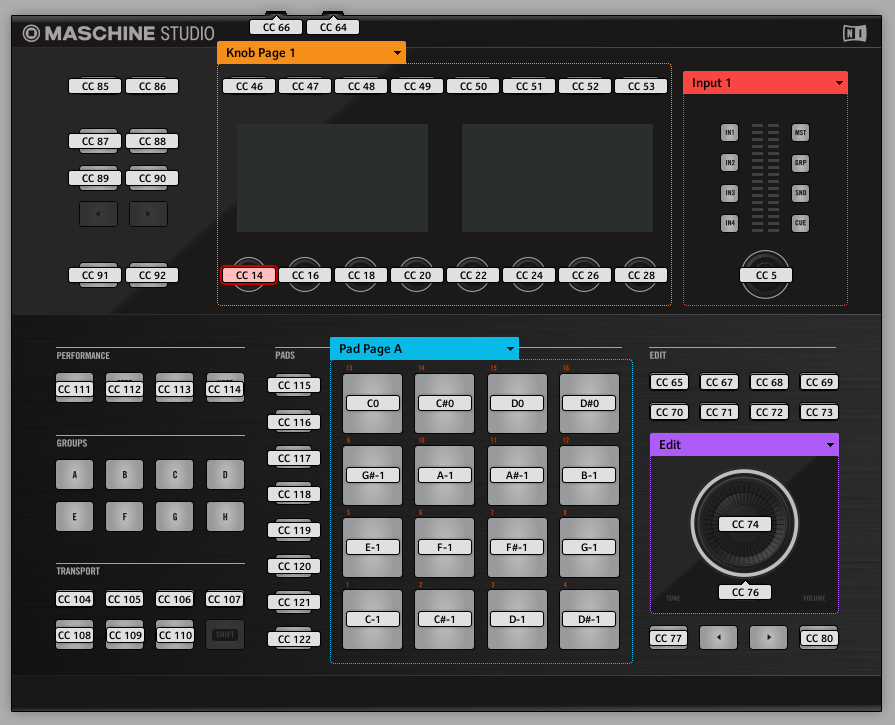Click the right arrow in the Edit section
This screenshot has height=725, width=895.
pos(768,637)
